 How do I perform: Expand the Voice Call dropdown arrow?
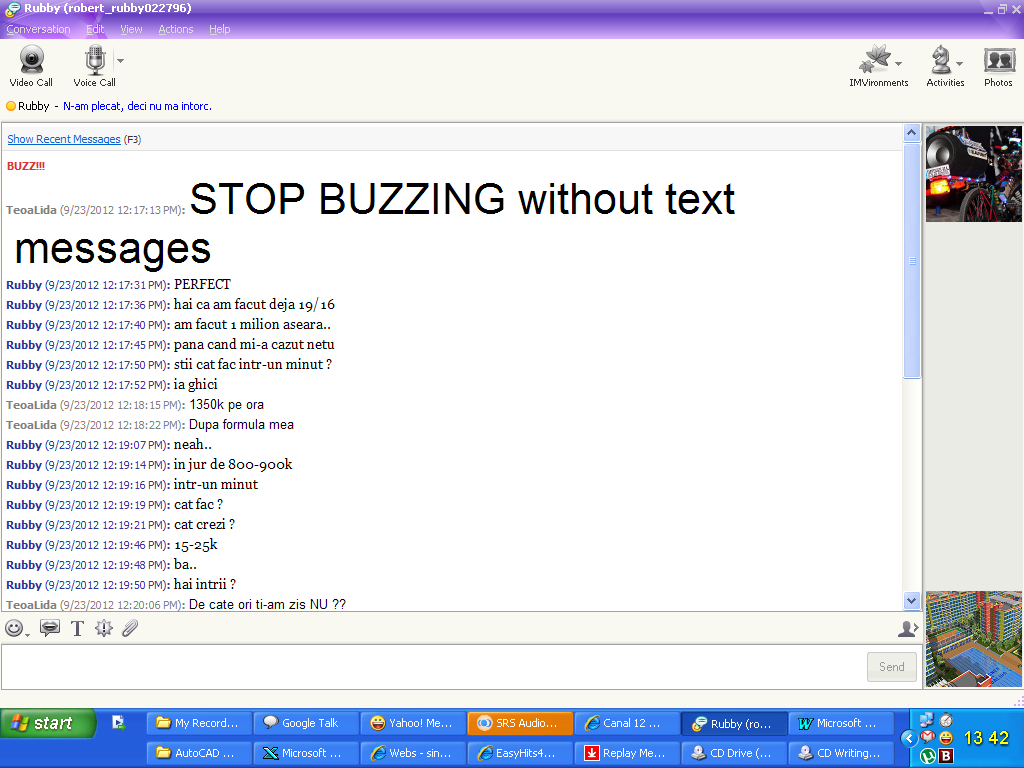[120, 61]
